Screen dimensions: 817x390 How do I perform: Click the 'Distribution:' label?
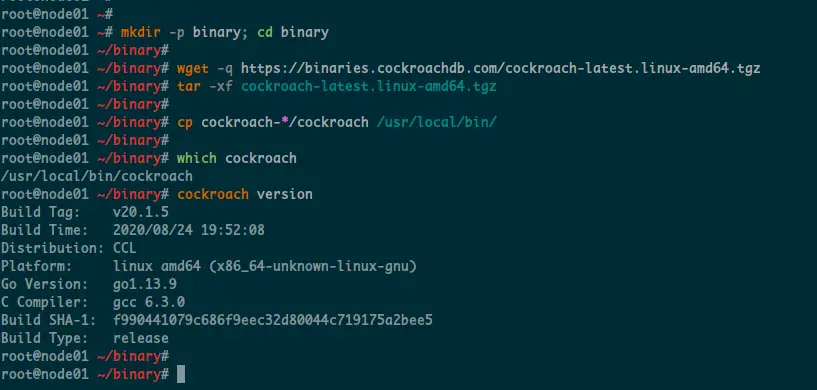(x=53, y=248)
